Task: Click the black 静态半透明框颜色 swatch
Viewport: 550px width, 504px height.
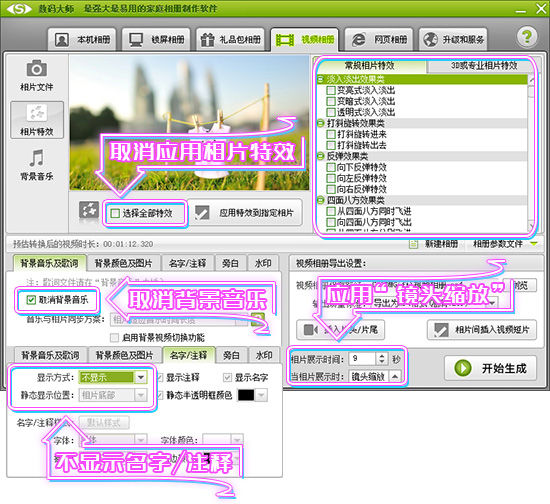Action: (x=246, y=395)
